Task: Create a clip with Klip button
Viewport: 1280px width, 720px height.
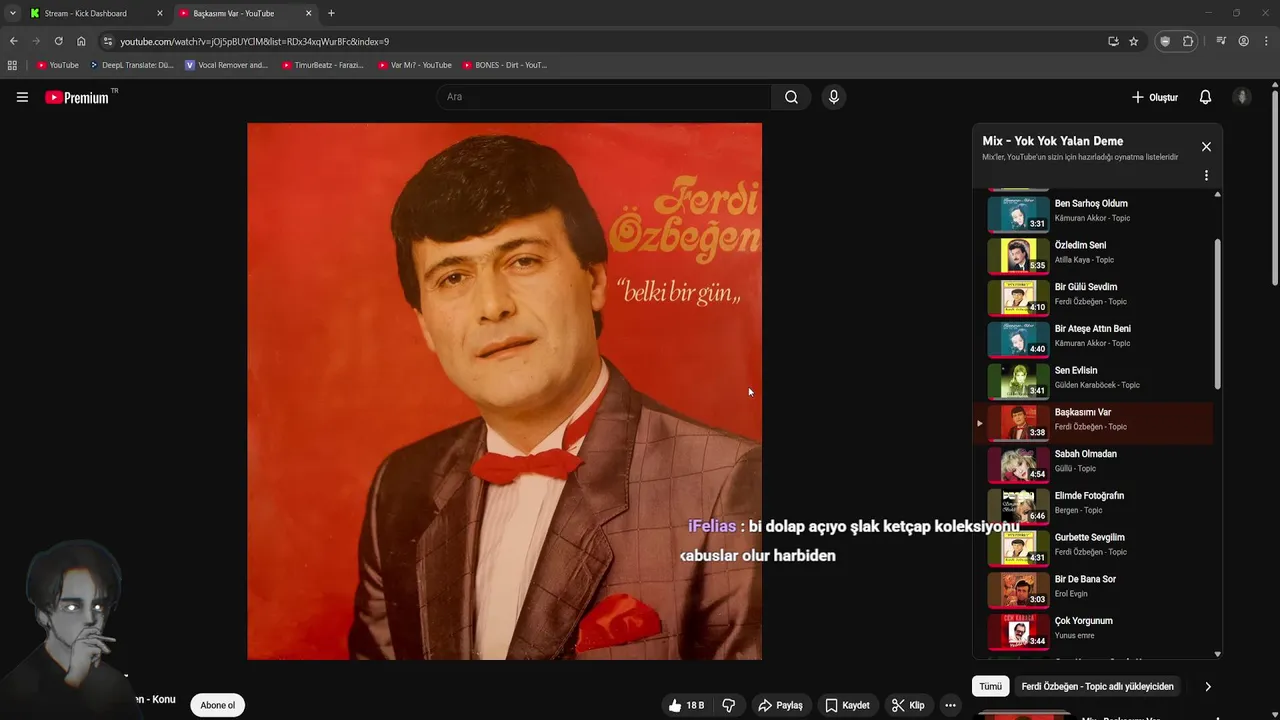Action: 908,705
